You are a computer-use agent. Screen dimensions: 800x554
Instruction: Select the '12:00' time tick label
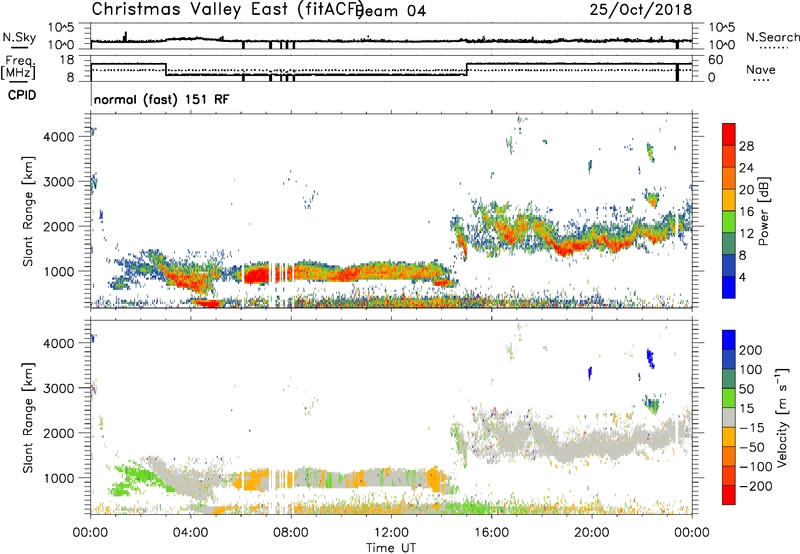391,533
